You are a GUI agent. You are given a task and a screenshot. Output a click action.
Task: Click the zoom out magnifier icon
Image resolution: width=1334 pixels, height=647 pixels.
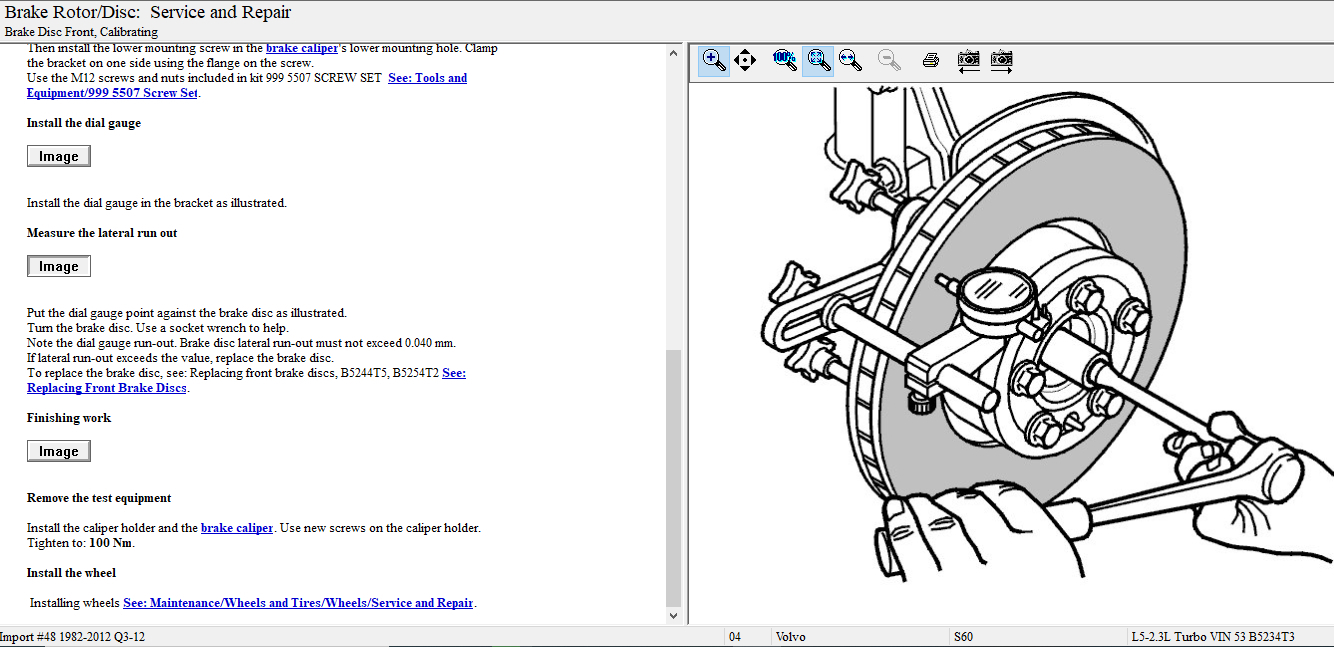tap(888, 60)
